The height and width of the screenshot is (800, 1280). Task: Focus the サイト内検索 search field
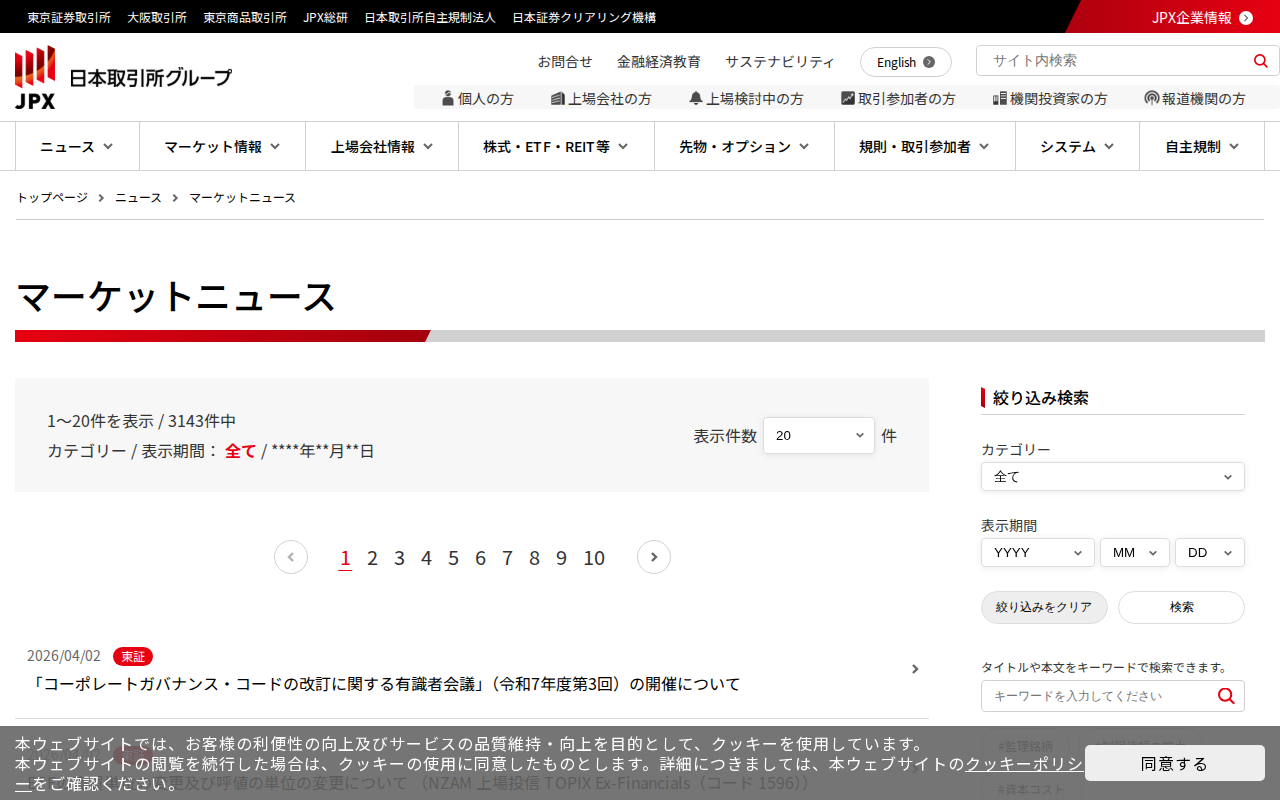click(1112, 61)
